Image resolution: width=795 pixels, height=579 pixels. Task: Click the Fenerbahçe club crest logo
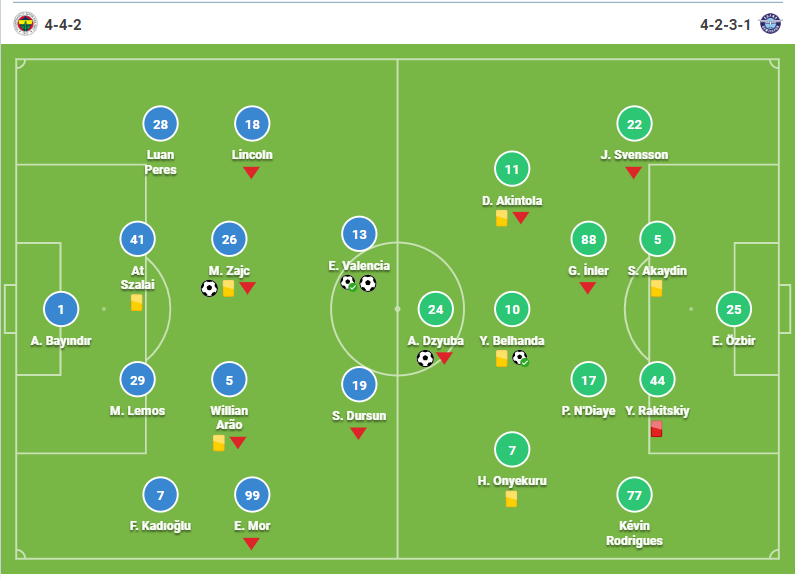pyautogui.click(x=25, y=24)
